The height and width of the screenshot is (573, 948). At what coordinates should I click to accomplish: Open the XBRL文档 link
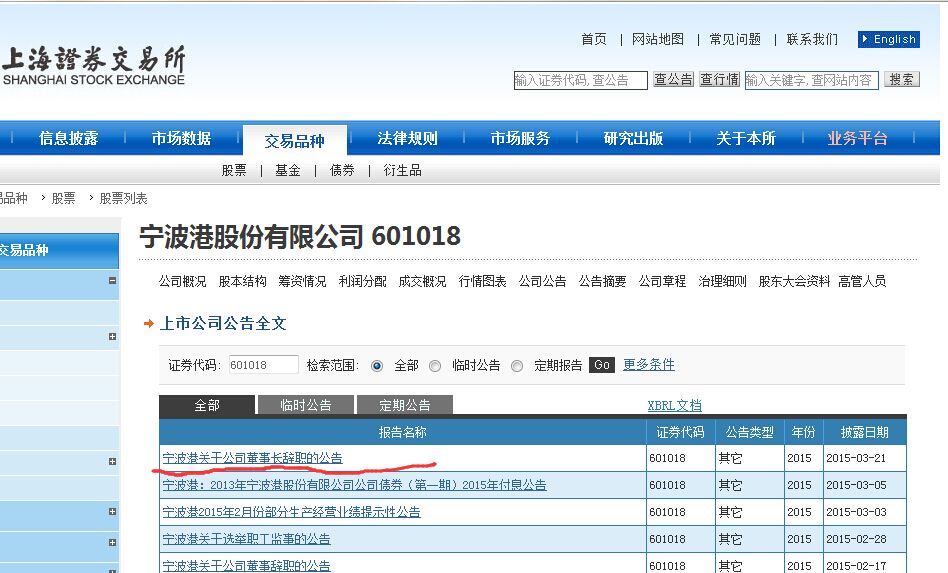pos(675,406)
